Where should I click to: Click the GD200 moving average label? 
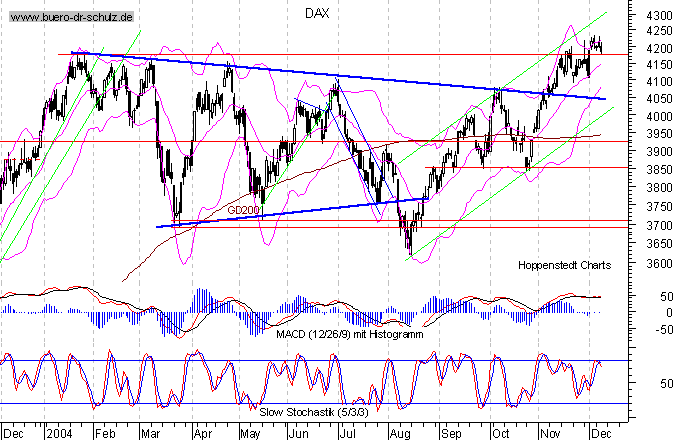click(x=244, y=211)
